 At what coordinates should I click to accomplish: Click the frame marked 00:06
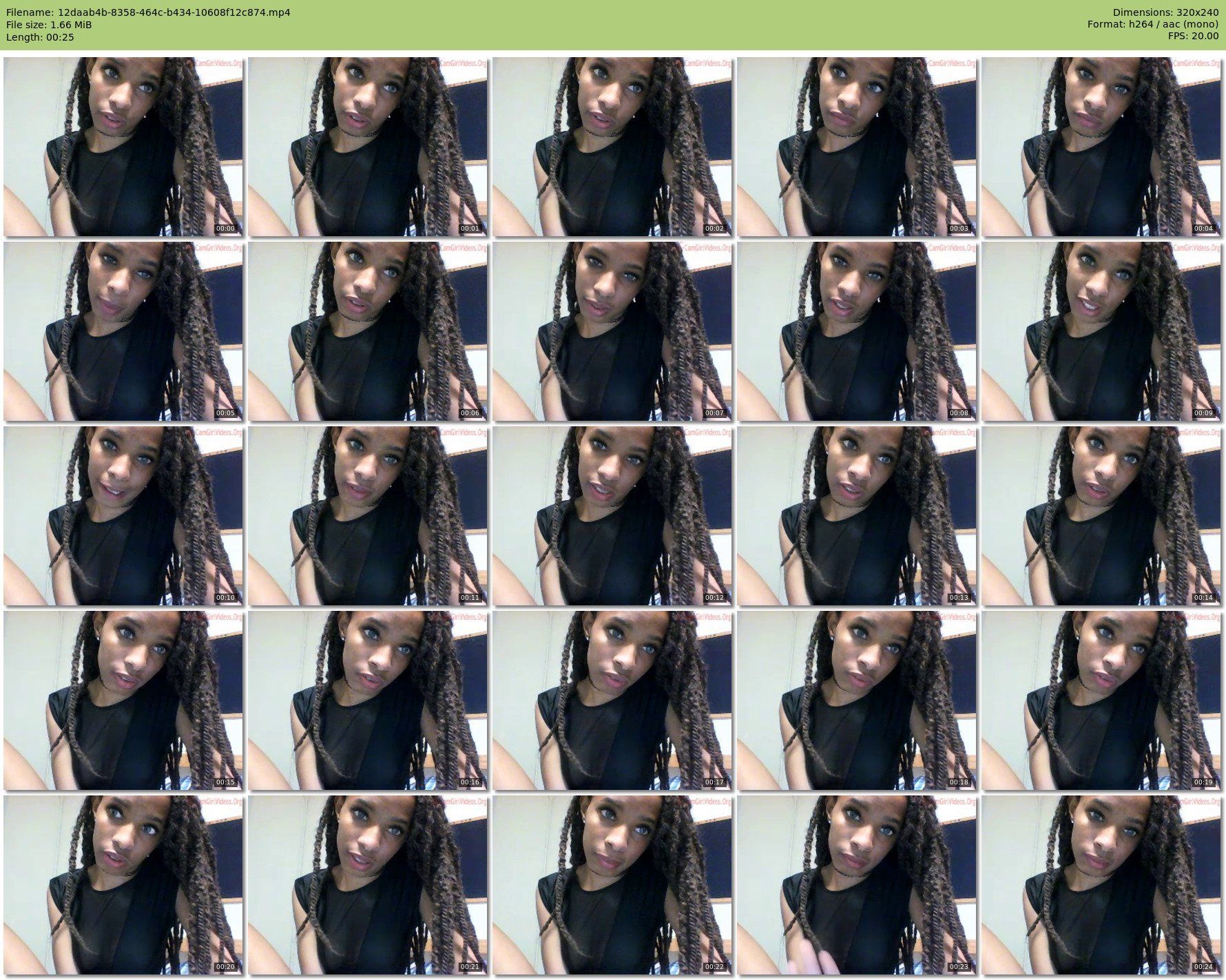pyautogui.click(x=368, y=331)
